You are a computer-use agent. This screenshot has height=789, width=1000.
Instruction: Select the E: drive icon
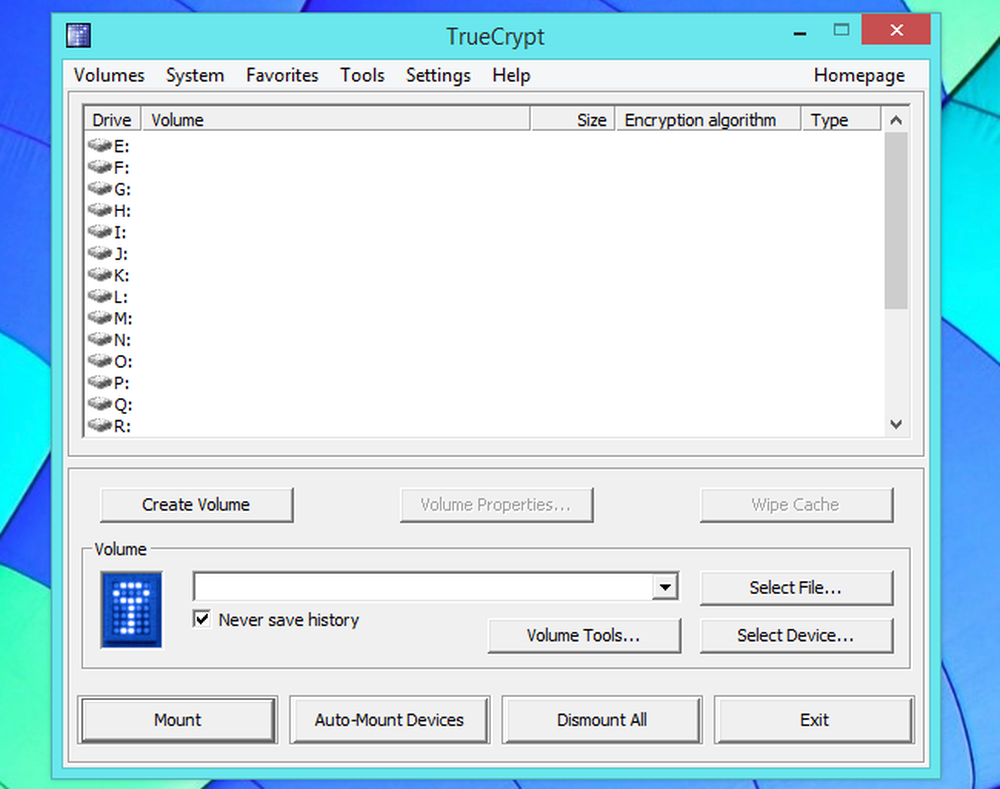(99, 145)
